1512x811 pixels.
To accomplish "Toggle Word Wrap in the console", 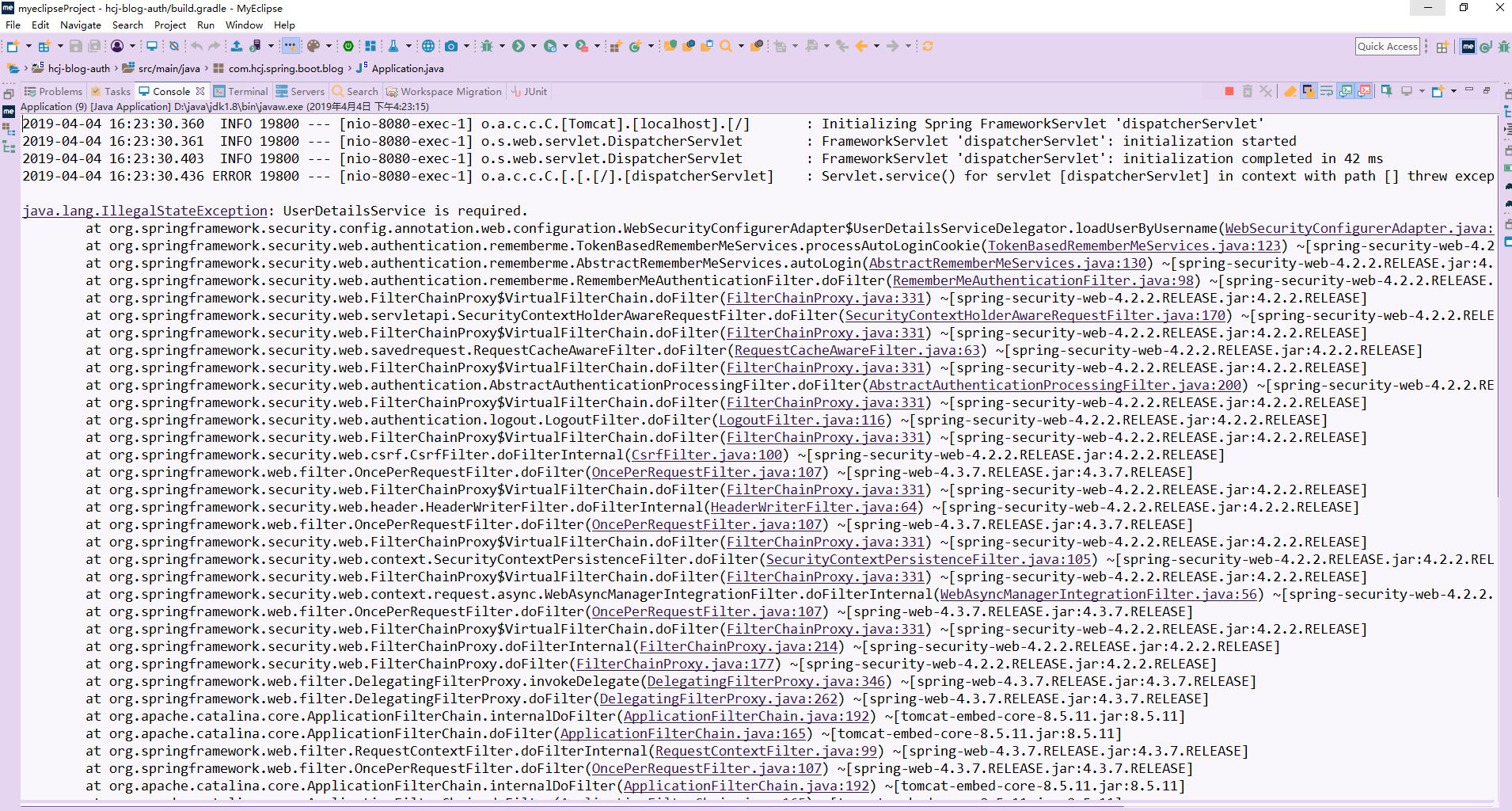I will click(x=1327, y=91).
